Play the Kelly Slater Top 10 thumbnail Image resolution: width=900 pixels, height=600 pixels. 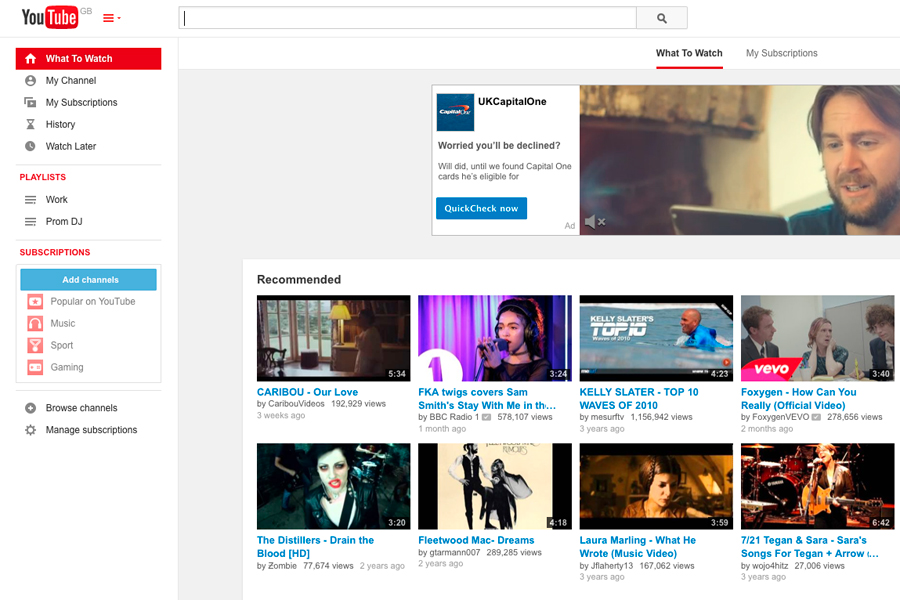tap(656, 338)
